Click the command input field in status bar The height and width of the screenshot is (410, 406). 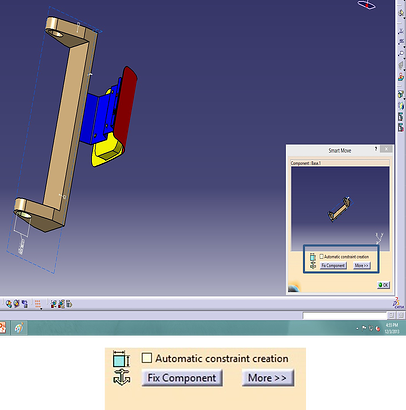click(x=345, y=315)
